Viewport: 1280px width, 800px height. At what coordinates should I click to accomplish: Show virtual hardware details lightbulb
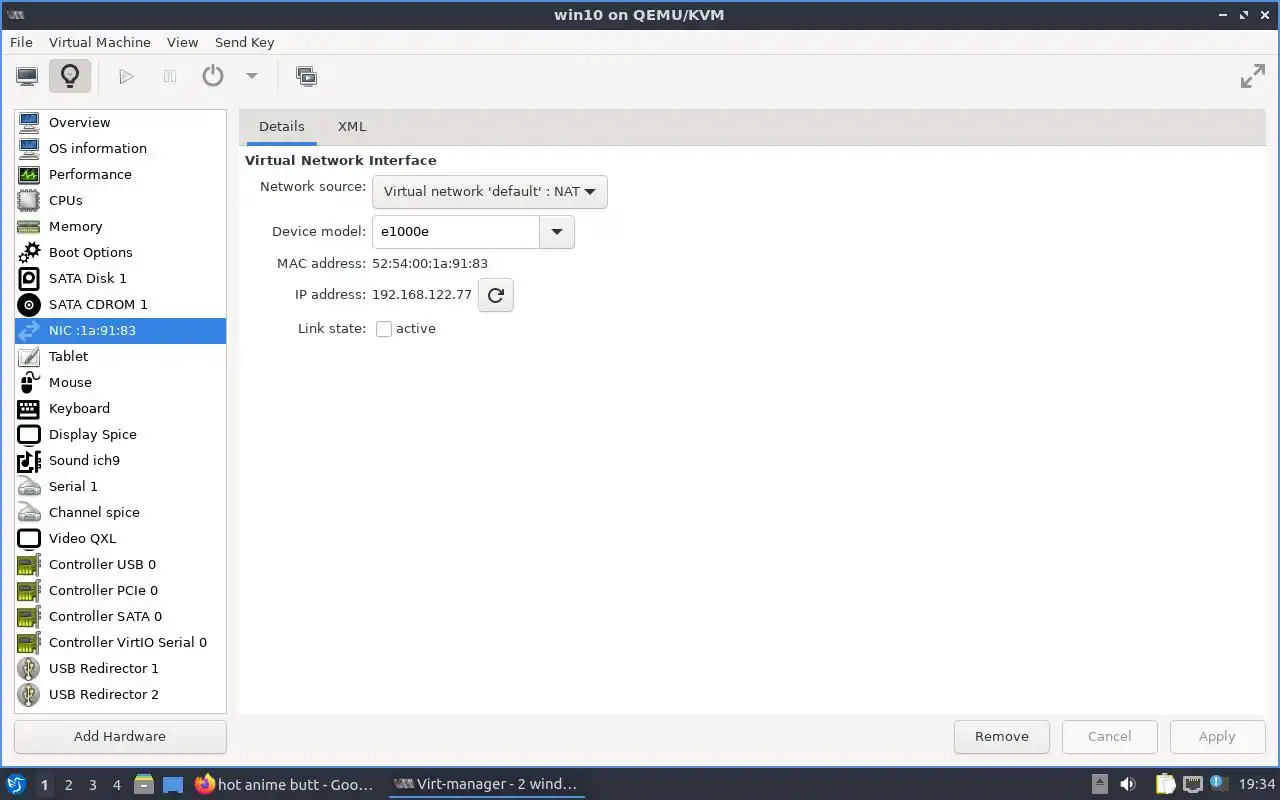[x=69, y=76]
